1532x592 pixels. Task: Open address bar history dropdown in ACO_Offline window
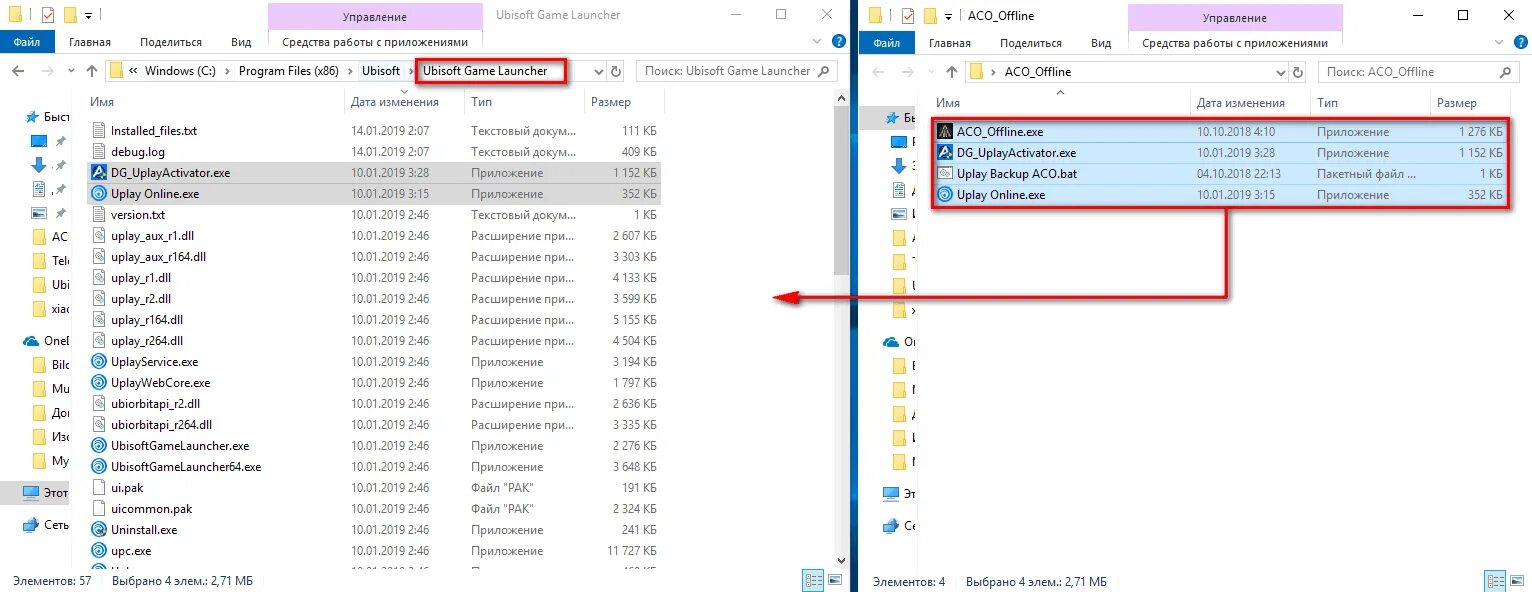(x=1280, y=72)
